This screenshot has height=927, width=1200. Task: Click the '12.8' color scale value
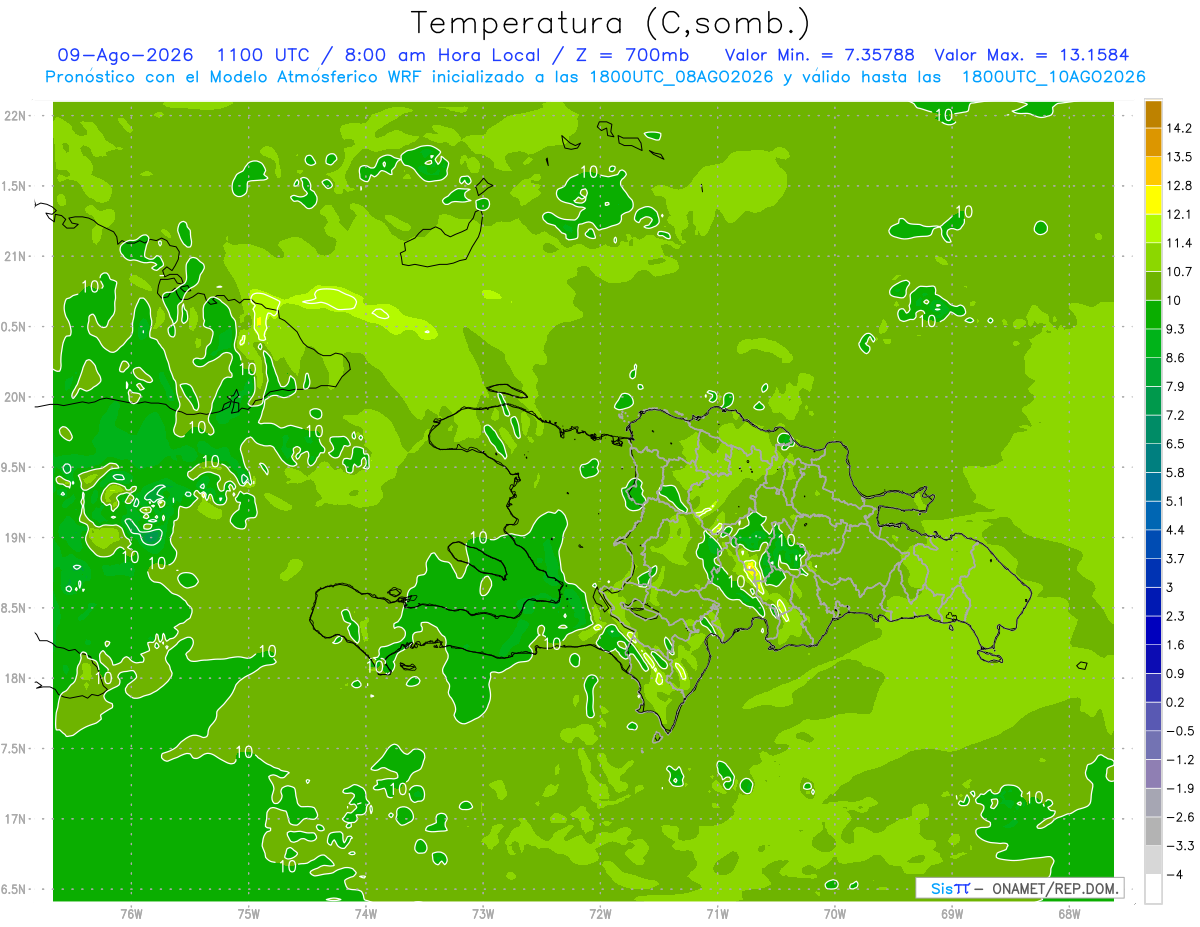(x=1180, y=186)
